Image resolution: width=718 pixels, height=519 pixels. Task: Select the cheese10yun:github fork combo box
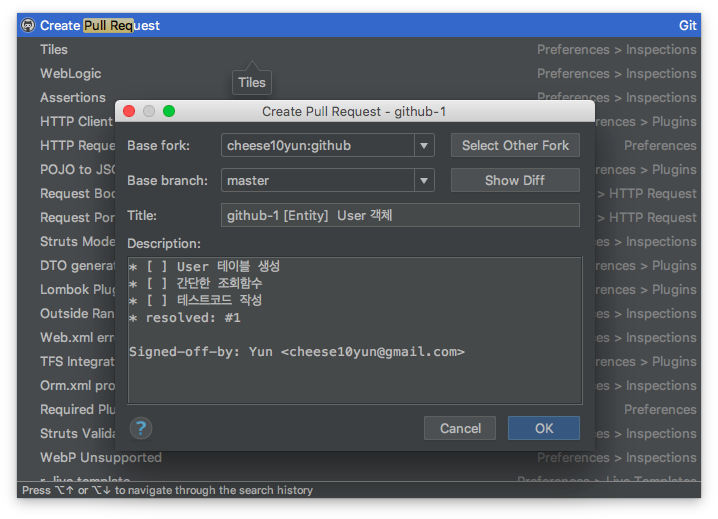(327, 146)
